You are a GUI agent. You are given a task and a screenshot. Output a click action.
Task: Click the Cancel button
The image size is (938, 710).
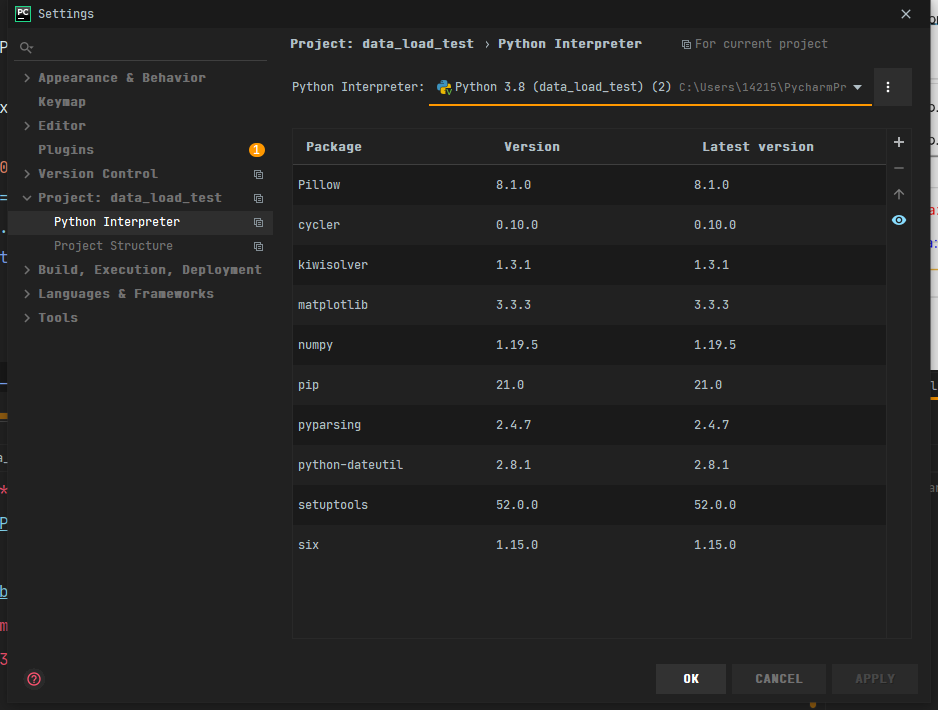[779, 679]
